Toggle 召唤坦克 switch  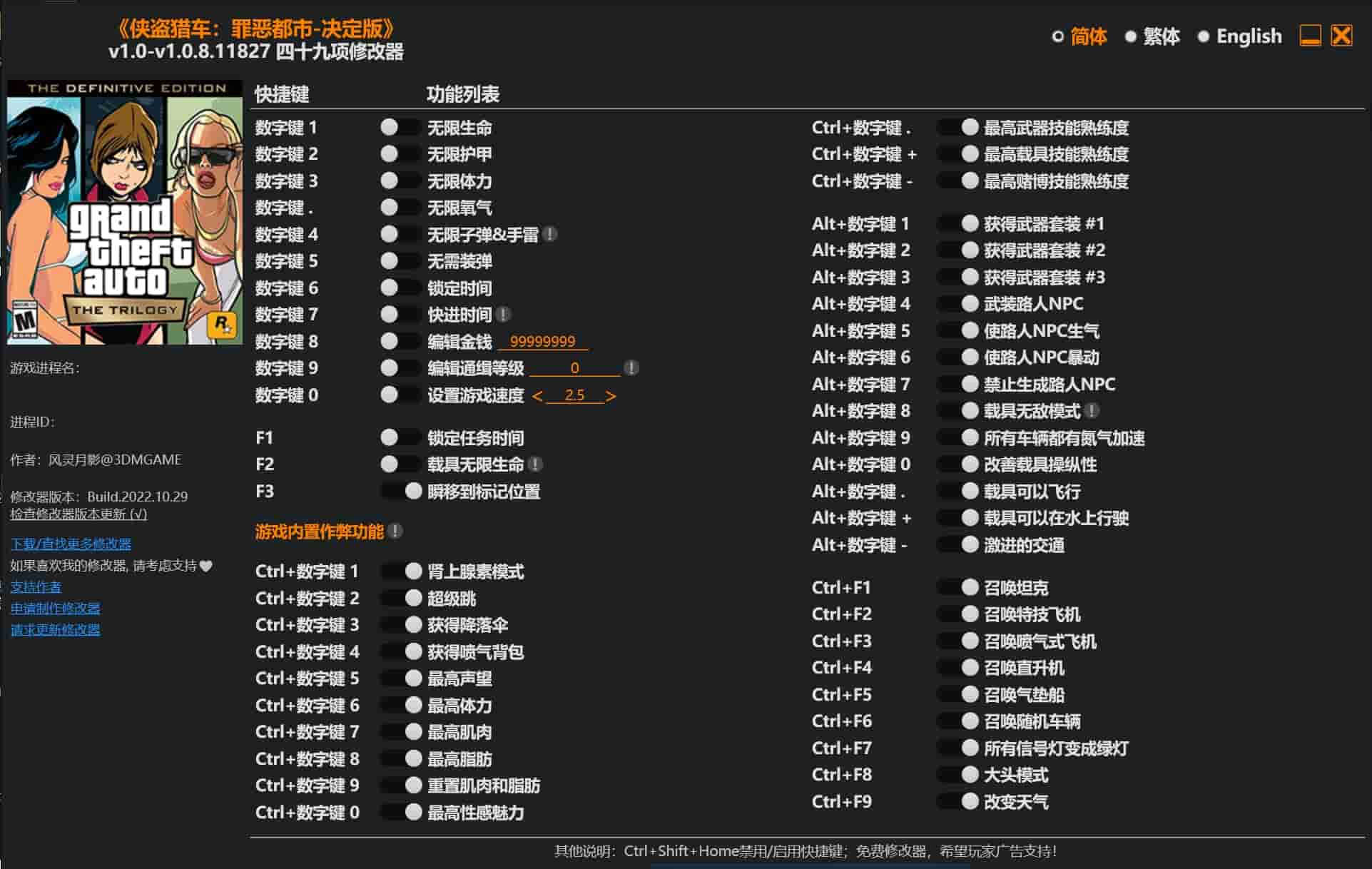(x=957, y=588)
